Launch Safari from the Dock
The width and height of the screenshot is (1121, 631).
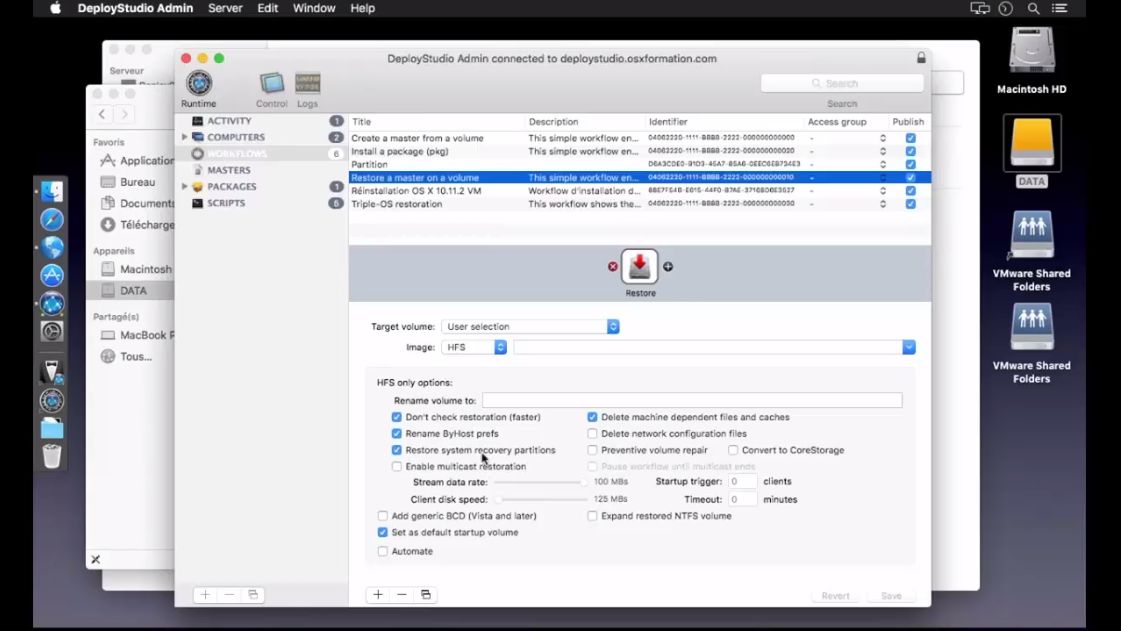[51, 219]
